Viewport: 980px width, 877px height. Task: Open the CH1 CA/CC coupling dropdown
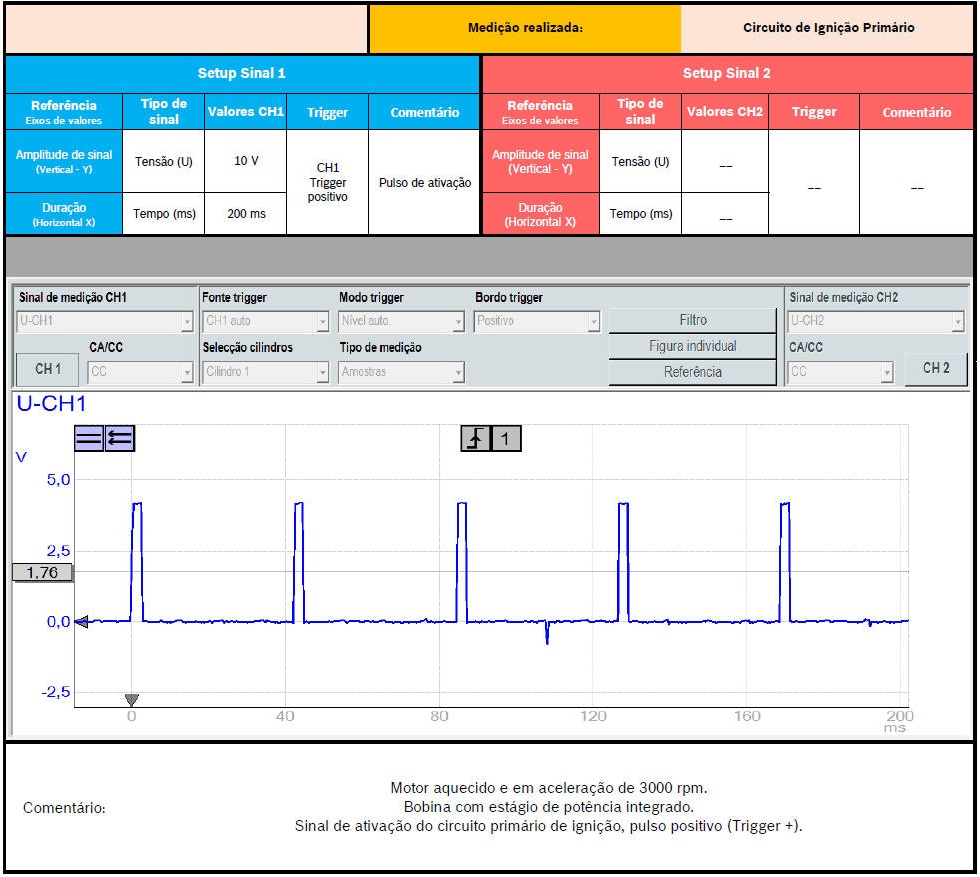(x=141, y=372)
